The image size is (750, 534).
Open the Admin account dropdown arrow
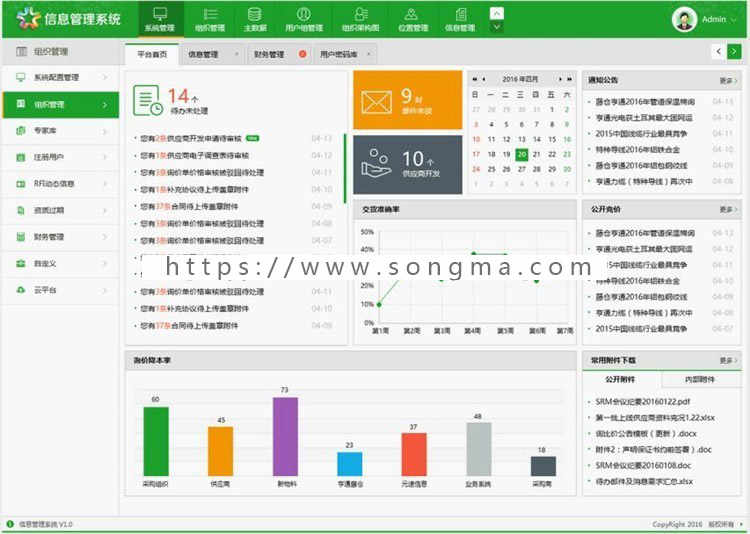click(x=734, y=20)
